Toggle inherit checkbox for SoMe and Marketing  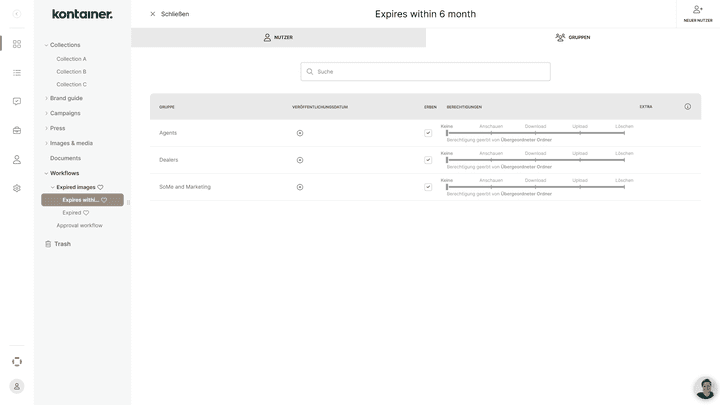428,187
